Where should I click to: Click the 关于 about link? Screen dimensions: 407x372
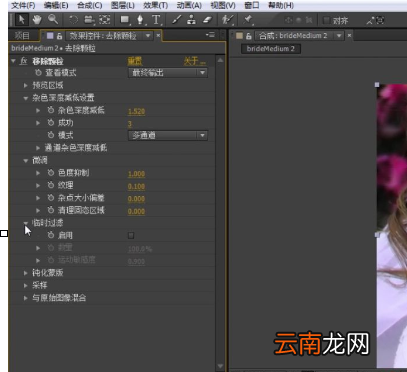click(194, 61)
